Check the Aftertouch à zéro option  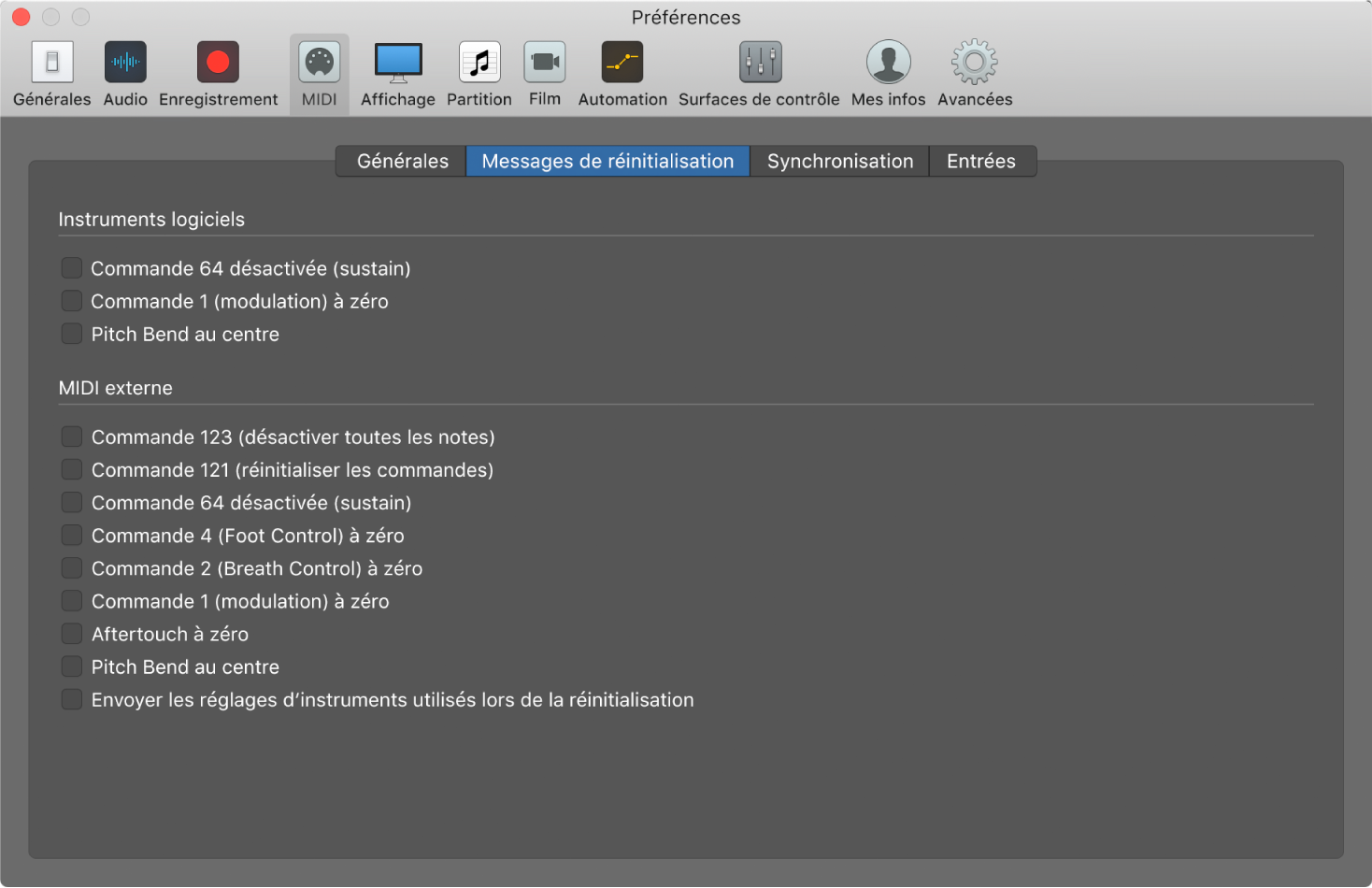tap(72, 634)
